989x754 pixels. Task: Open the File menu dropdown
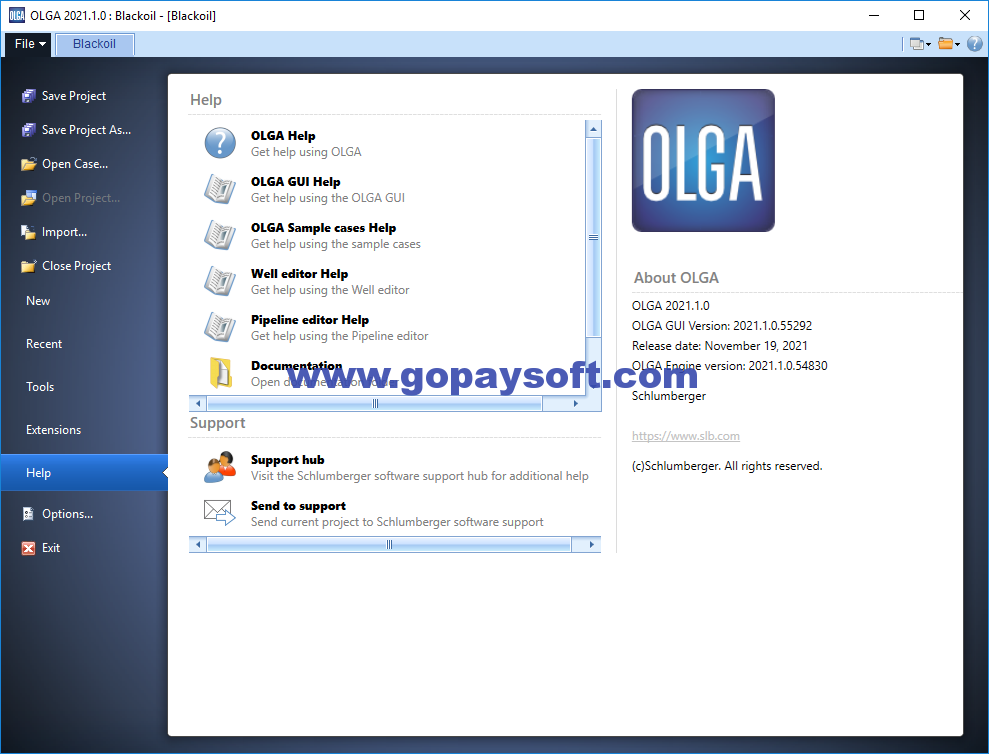coord(29,44)
